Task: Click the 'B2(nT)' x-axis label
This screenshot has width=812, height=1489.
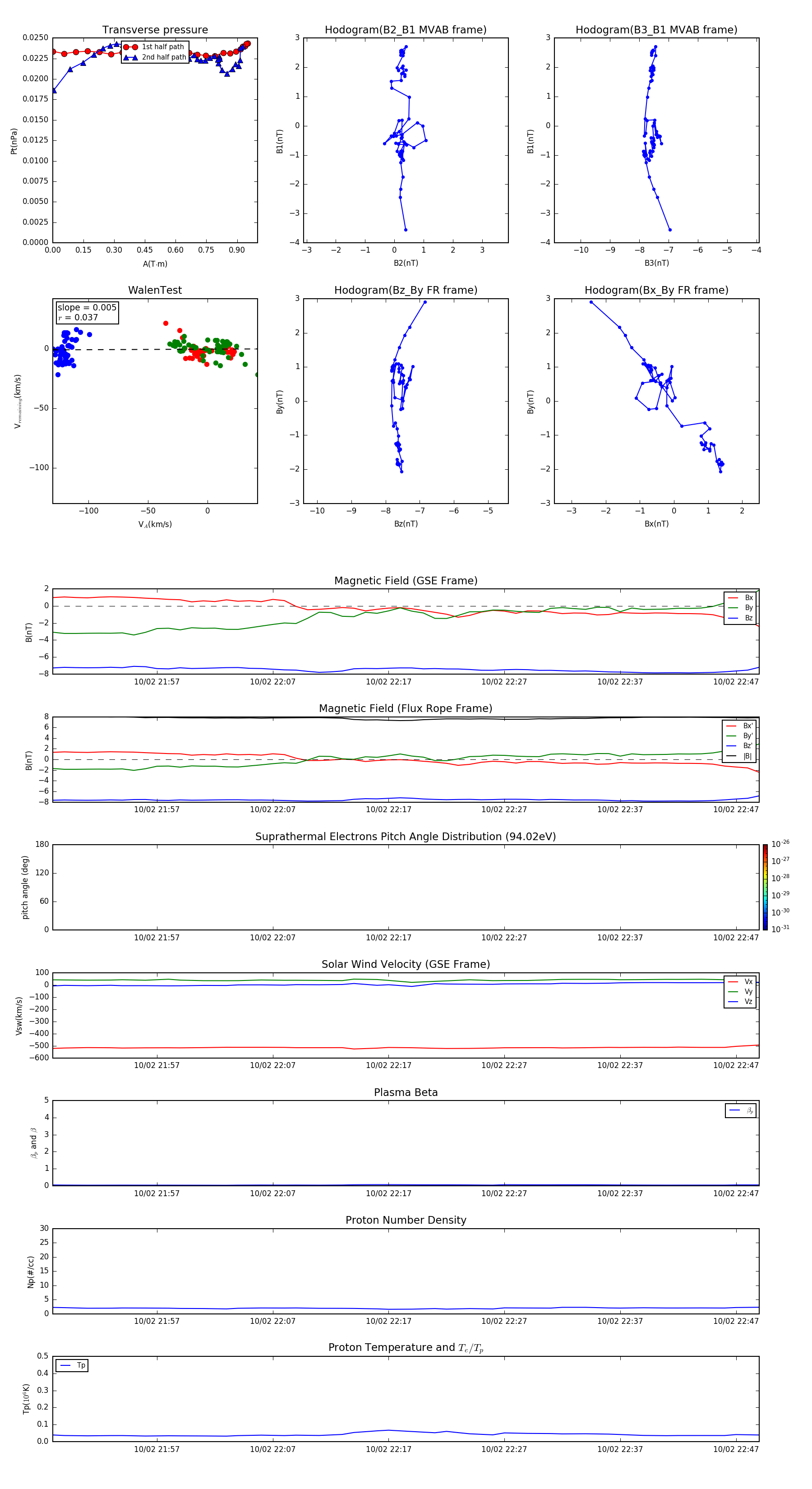Action: click(x=406, y=263)
